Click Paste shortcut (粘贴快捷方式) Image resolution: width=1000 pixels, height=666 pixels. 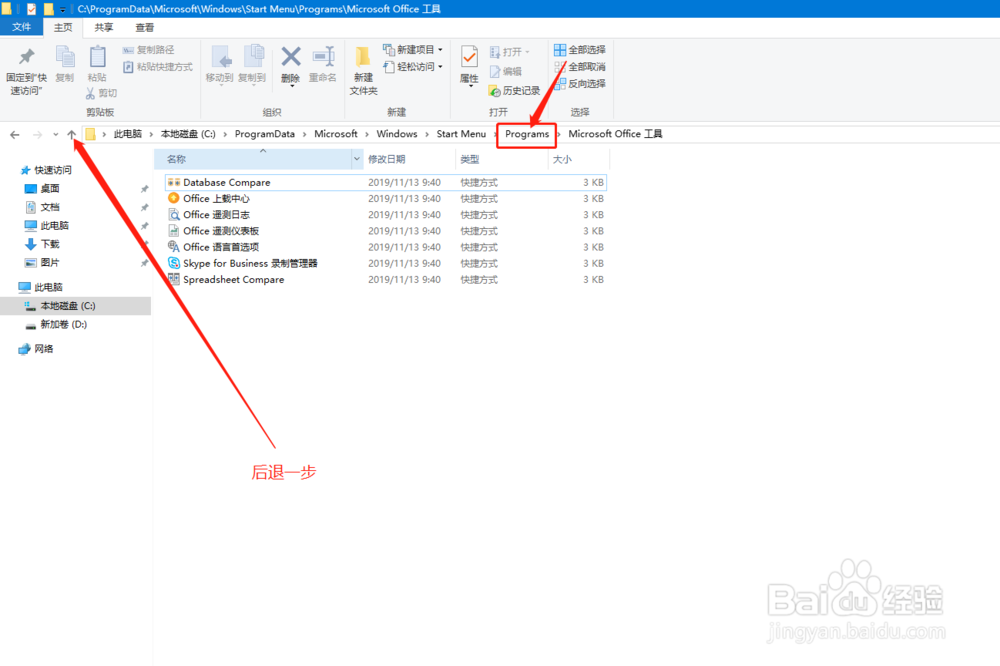(158, 66)
